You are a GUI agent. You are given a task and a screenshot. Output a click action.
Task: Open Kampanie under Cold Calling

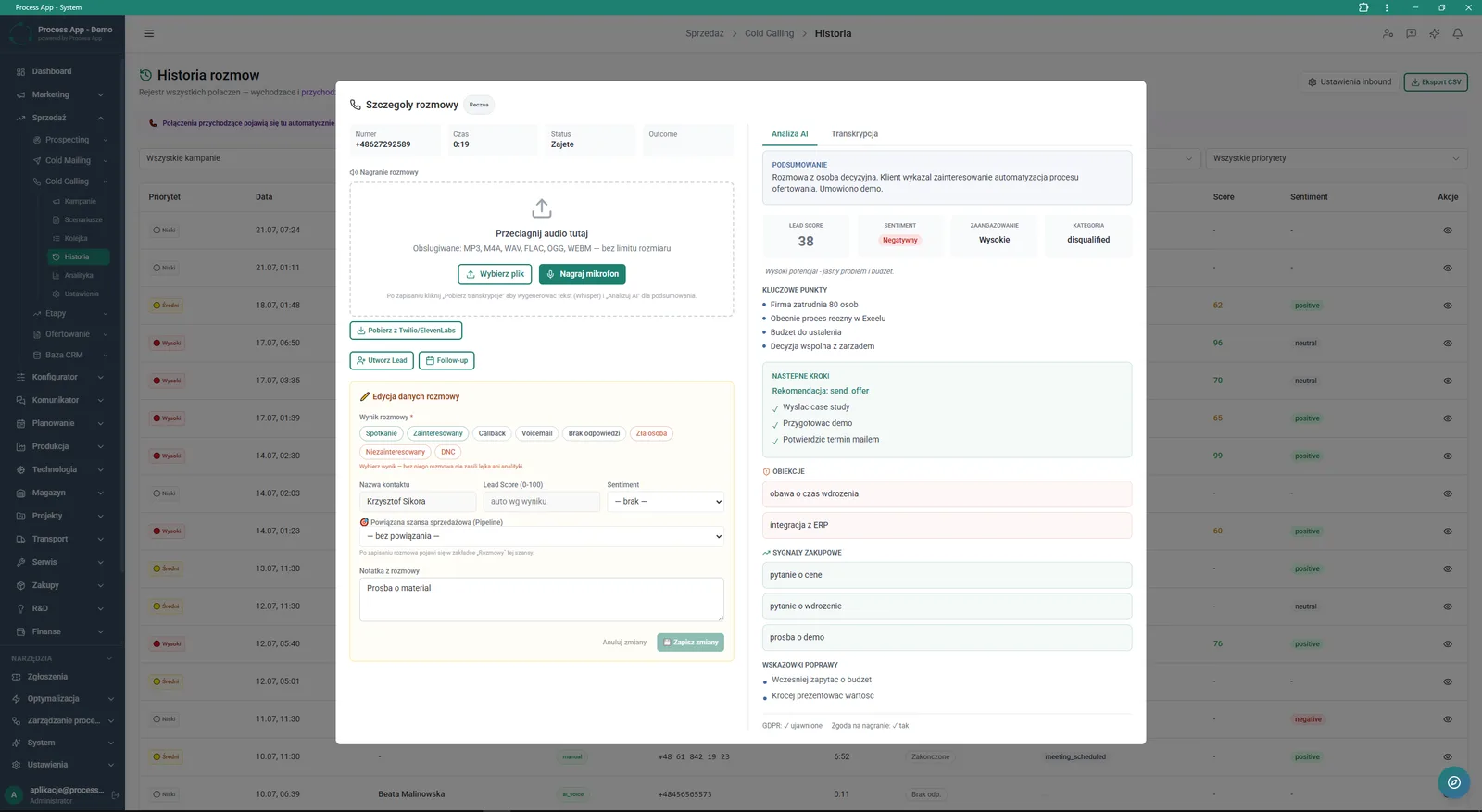click(x=80, y=201)
